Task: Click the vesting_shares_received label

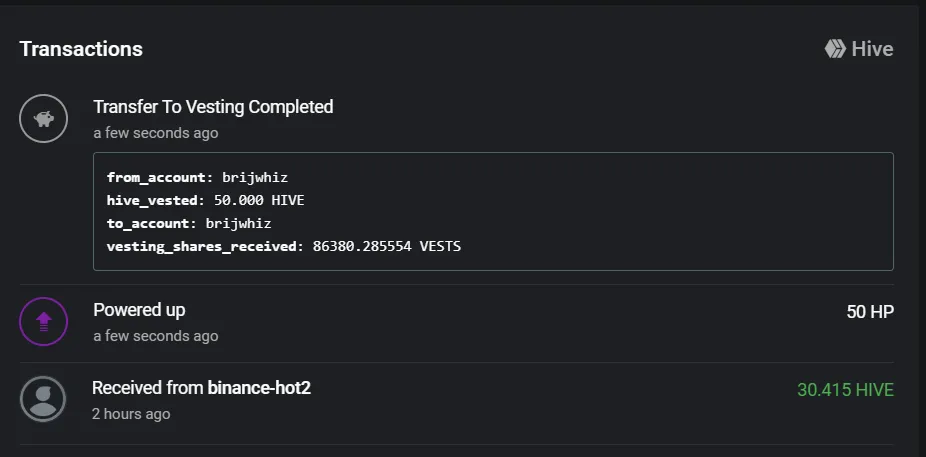Action: click(201, 246)
